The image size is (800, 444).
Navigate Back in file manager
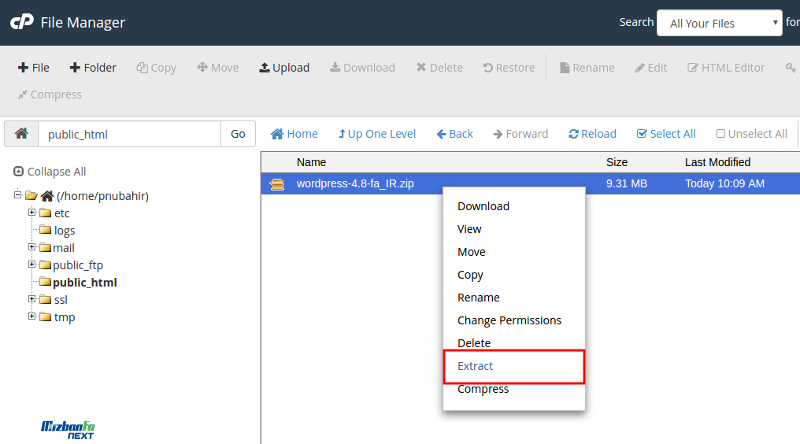click(454, 134)
